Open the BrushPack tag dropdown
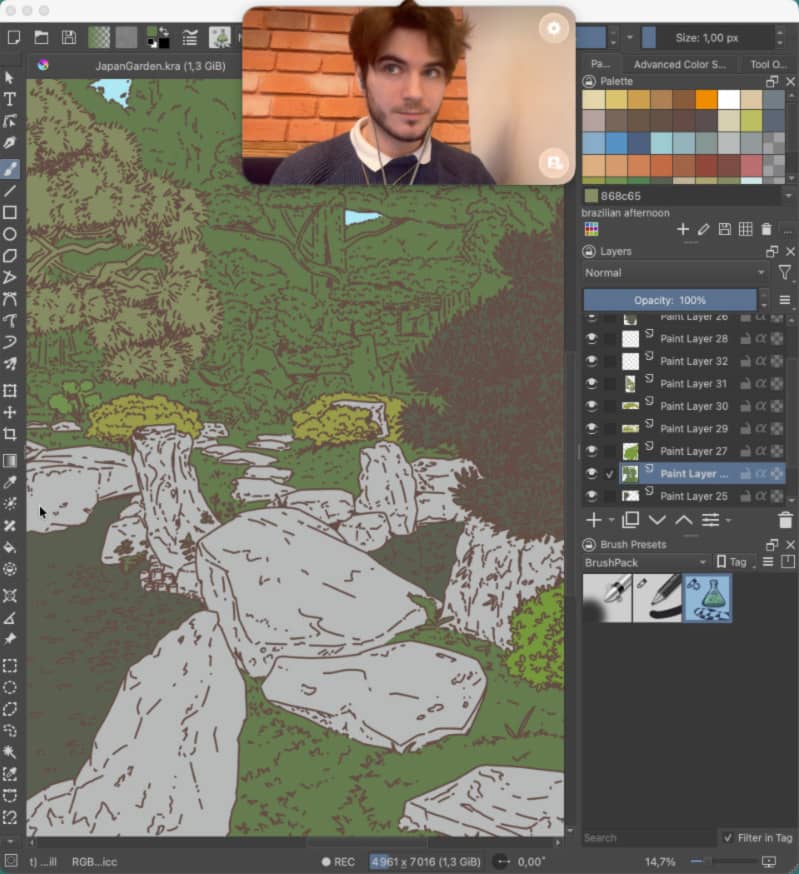The height and width of the screenshot is (874, 799). click(x=646, y=562)
